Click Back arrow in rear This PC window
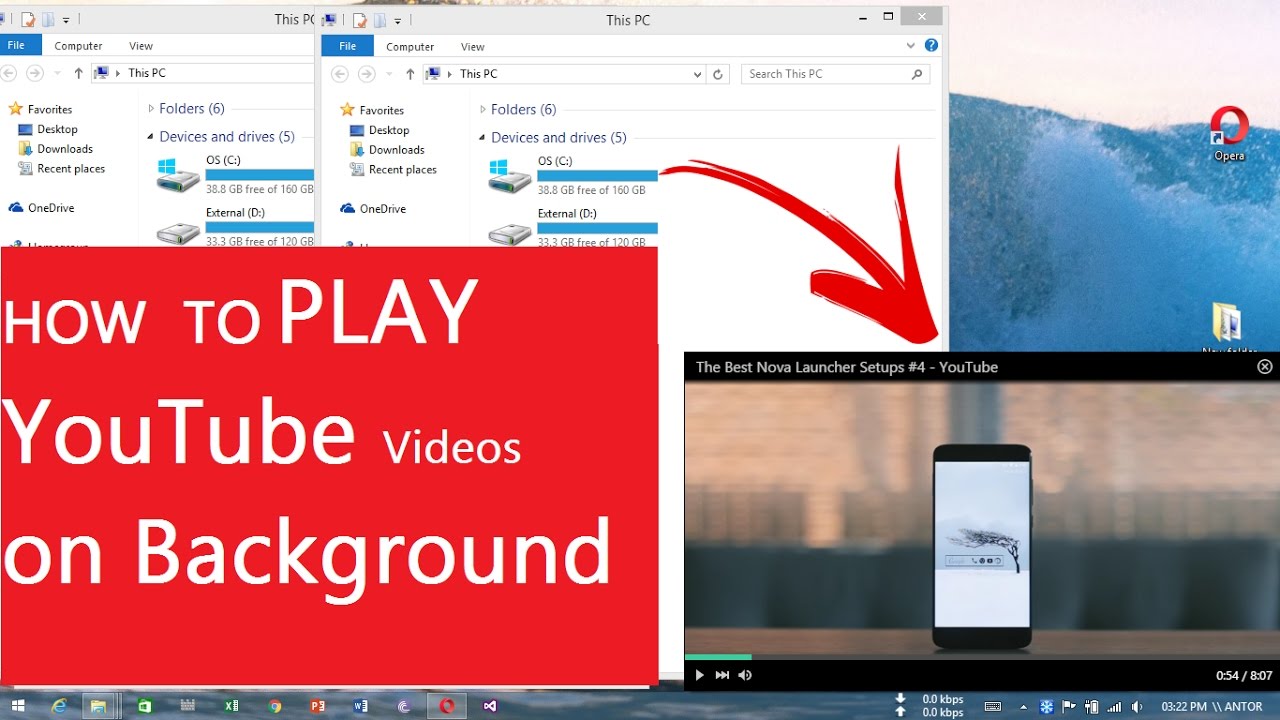Screen dimensions: 1280x720 pos(8,73)
